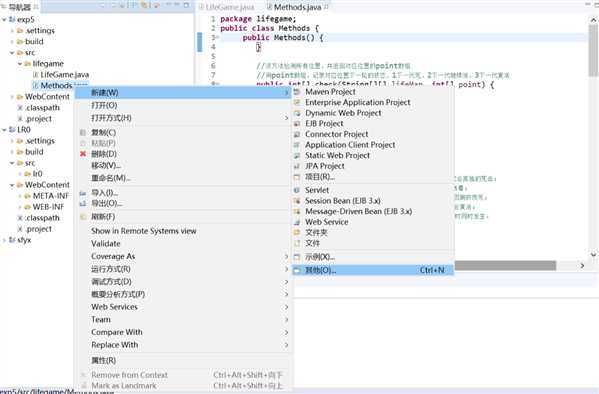599x394 pixels.
Task: Open the 打开方式(H) submenu arrow
Action: coord(286,118)
